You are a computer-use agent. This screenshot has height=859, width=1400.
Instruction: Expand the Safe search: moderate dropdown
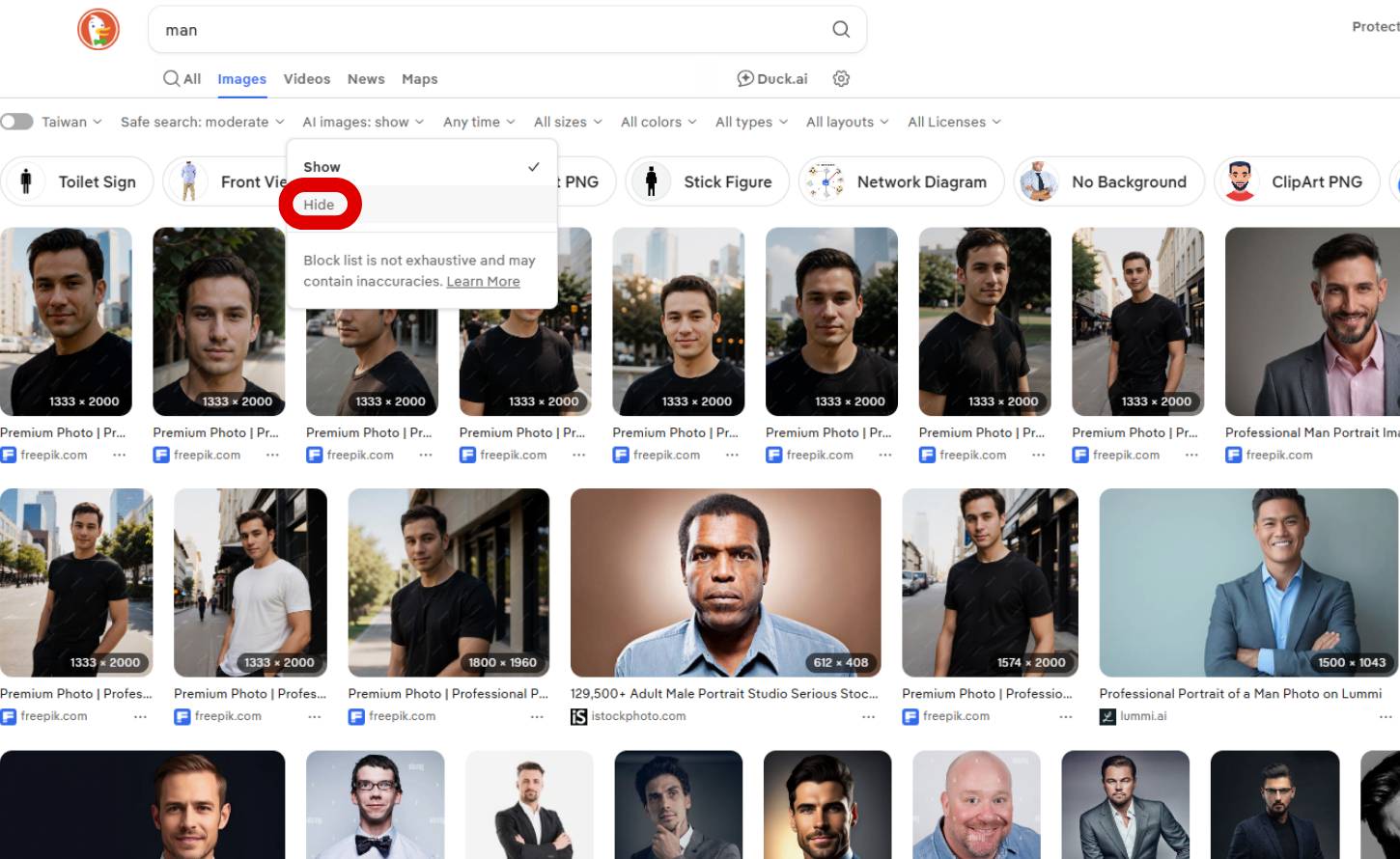coord(202,122)
